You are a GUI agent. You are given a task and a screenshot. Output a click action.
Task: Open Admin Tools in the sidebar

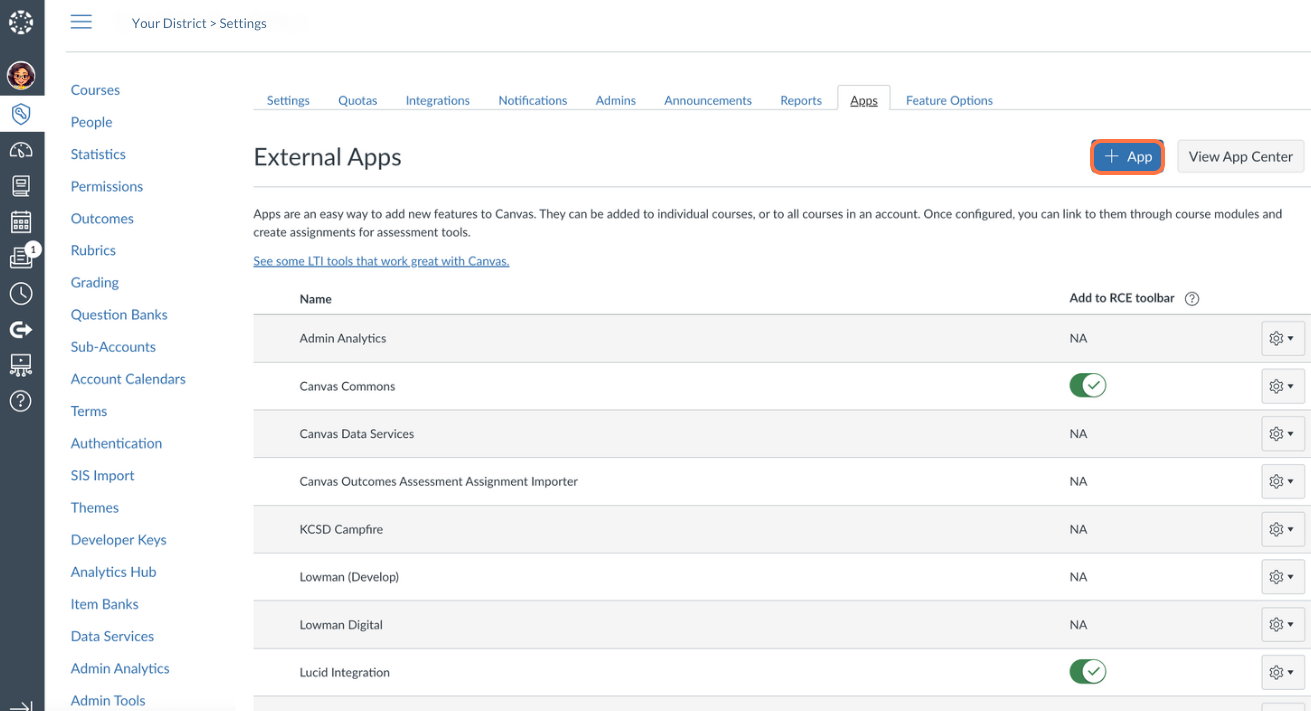(108, 700)
